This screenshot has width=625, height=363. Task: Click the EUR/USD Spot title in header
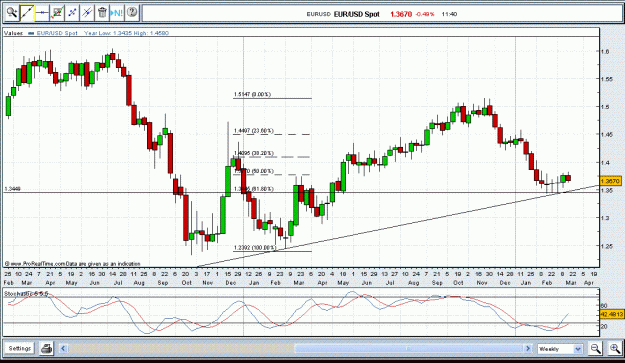(x=356, y=14)
